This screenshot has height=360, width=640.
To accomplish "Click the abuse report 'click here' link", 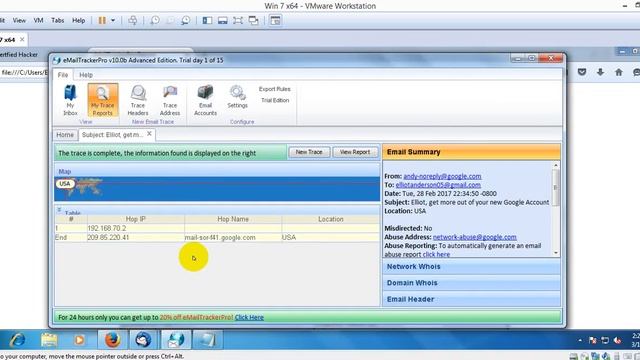I will click(x=436, y=254).
